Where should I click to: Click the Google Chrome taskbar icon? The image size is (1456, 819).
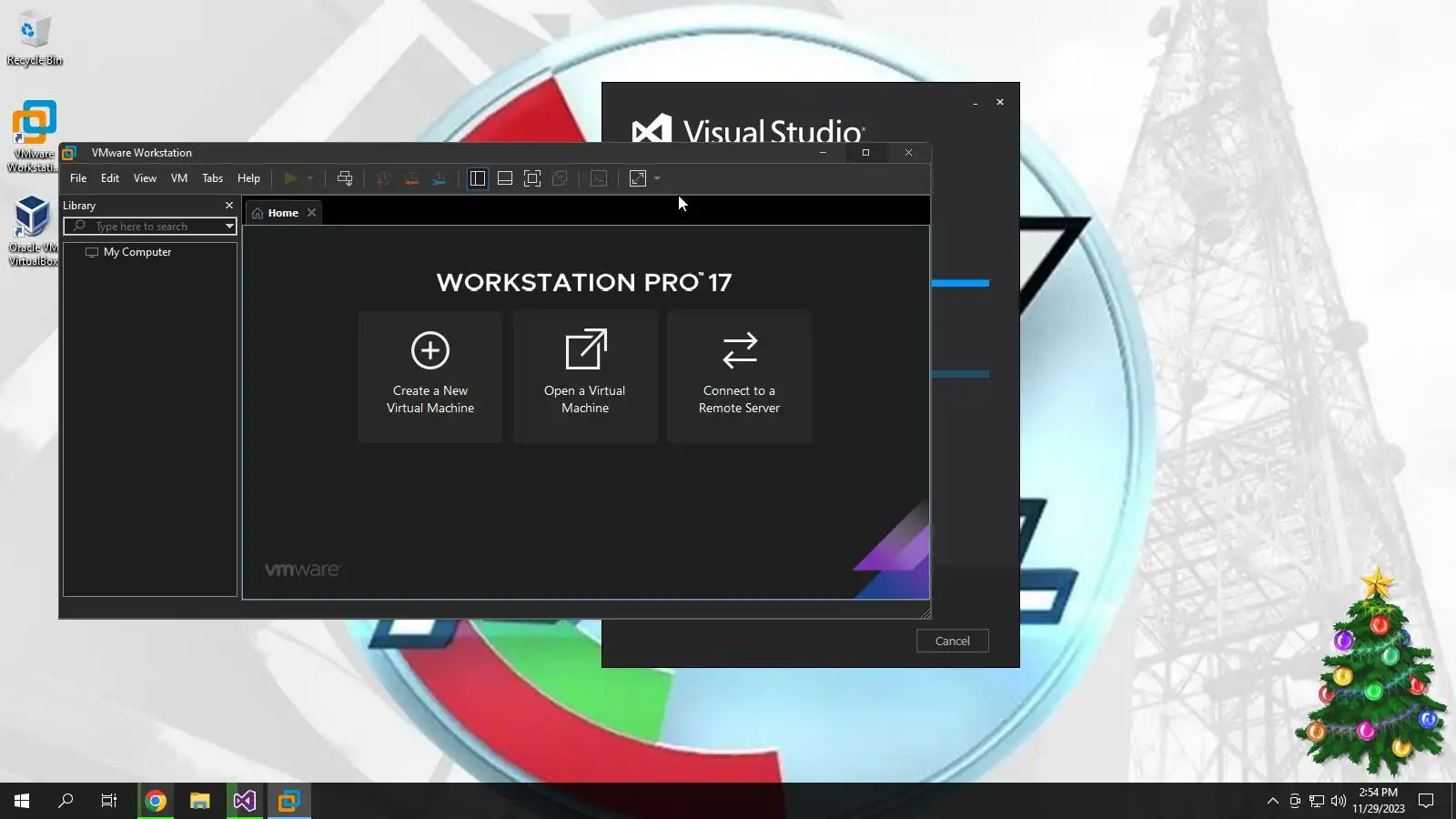pyautogui.click(x=156, y=801)
